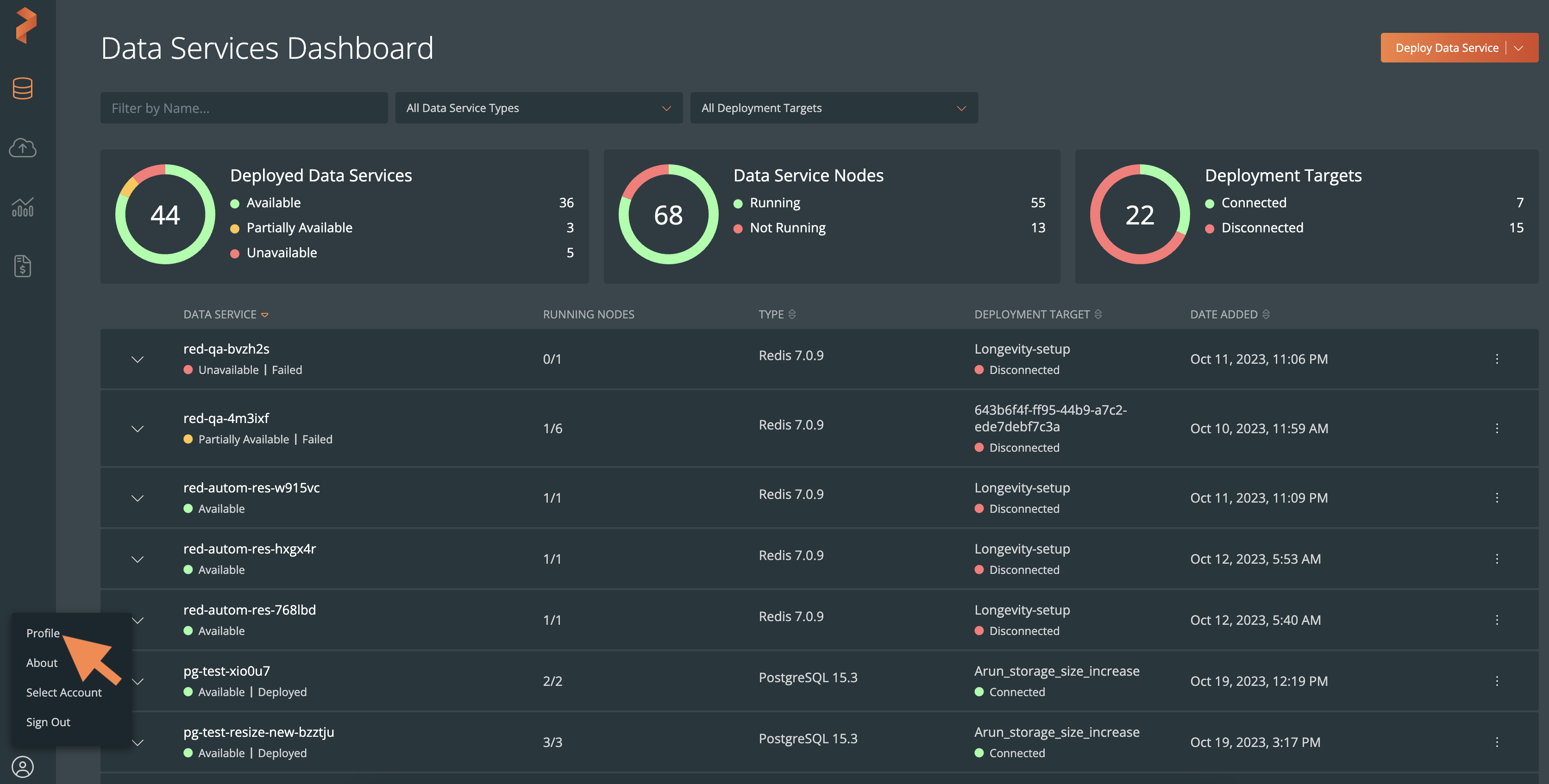1549x784 pixels.
Task: Expand the red-qa-bvzh2s row
Action: [138, 359]
